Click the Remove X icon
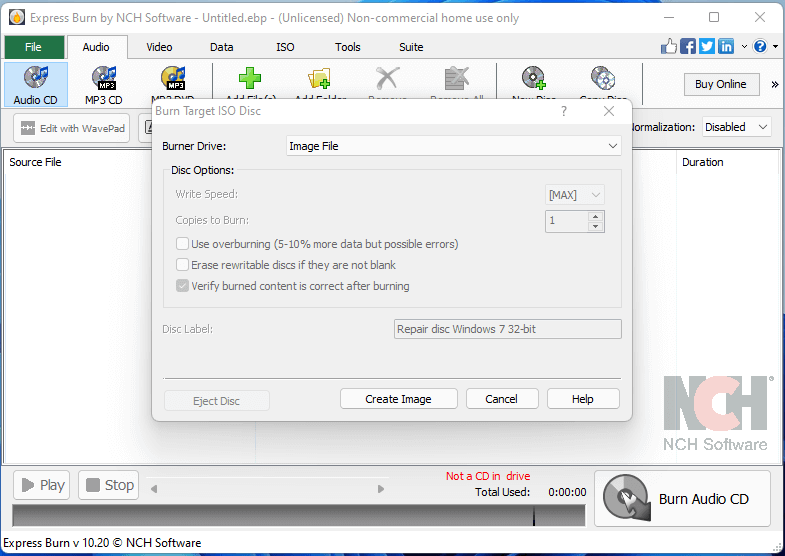Viewport: 785px width, 556px height. click(387, 79)
